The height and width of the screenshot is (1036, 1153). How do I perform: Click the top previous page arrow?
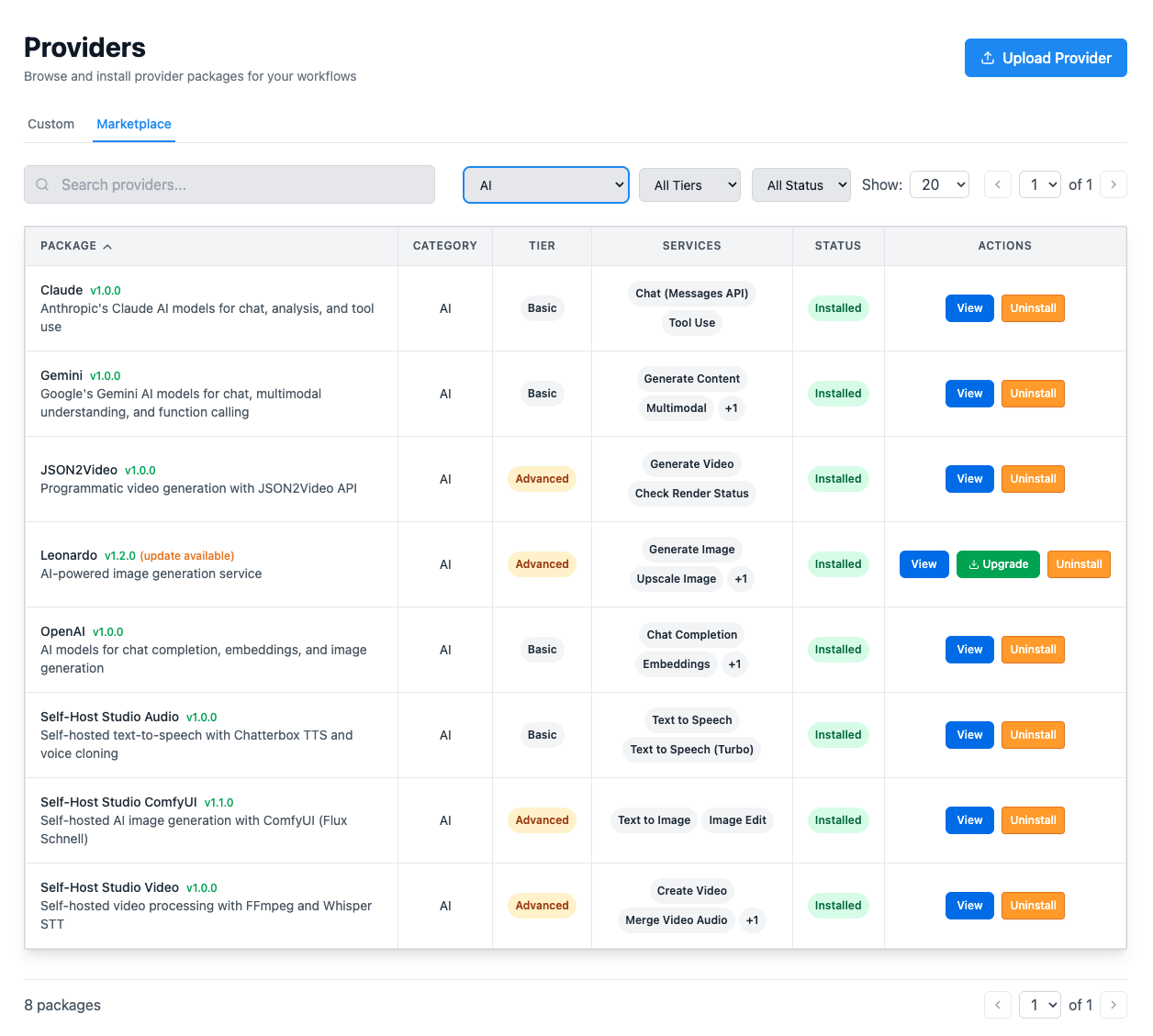[998, 184]
